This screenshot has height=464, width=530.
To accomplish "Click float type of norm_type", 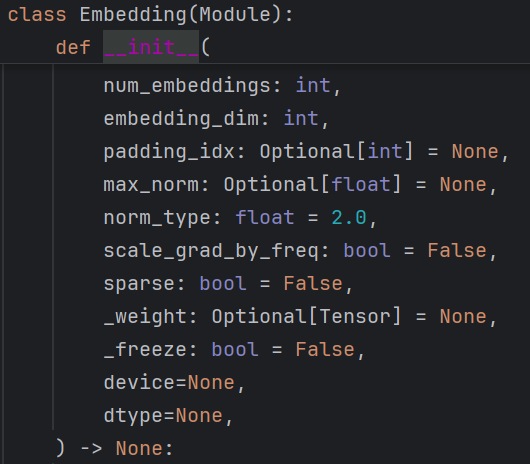I will (265, 217).
